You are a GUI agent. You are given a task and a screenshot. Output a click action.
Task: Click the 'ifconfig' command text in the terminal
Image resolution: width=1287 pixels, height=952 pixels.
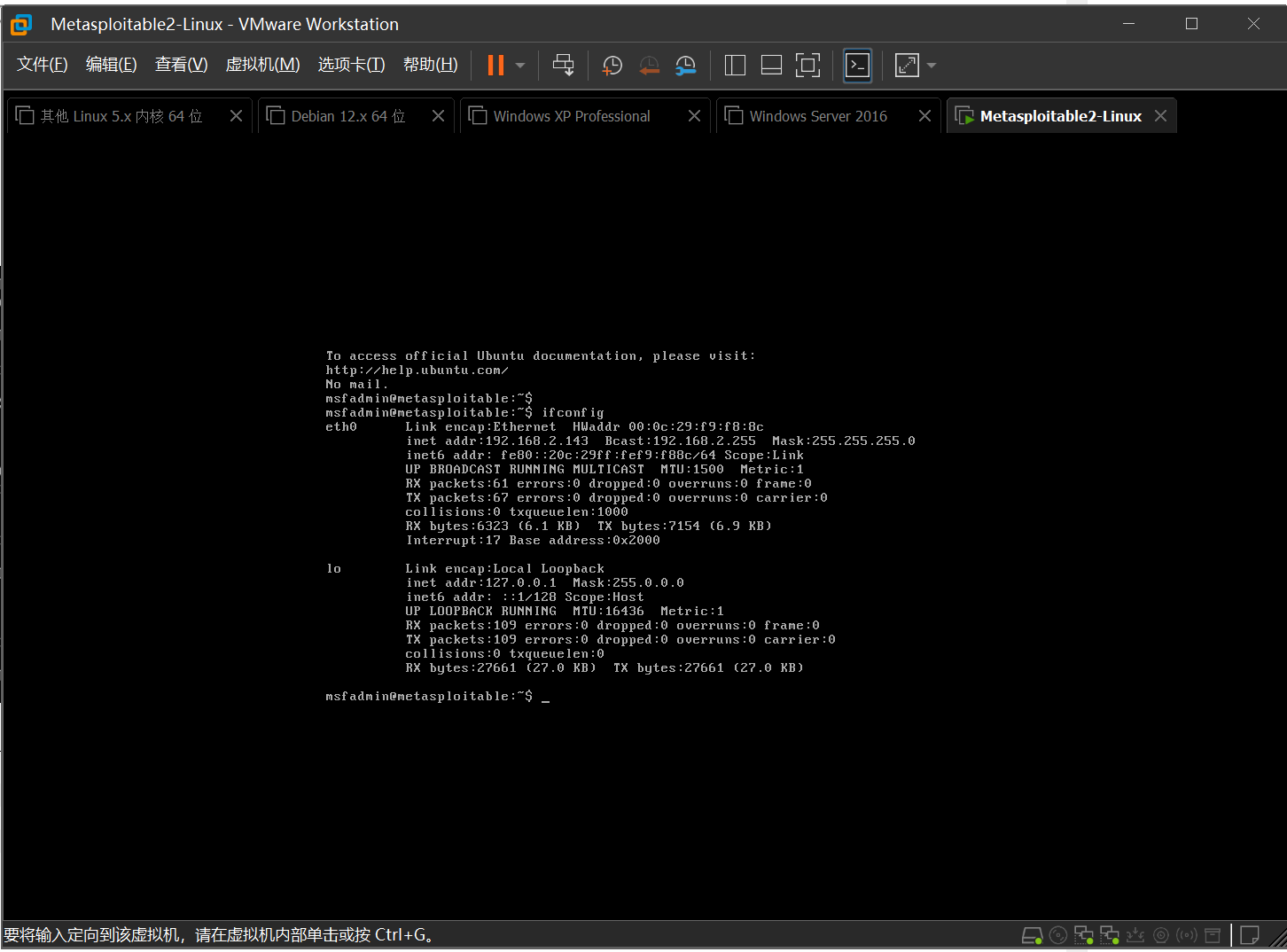573,413
